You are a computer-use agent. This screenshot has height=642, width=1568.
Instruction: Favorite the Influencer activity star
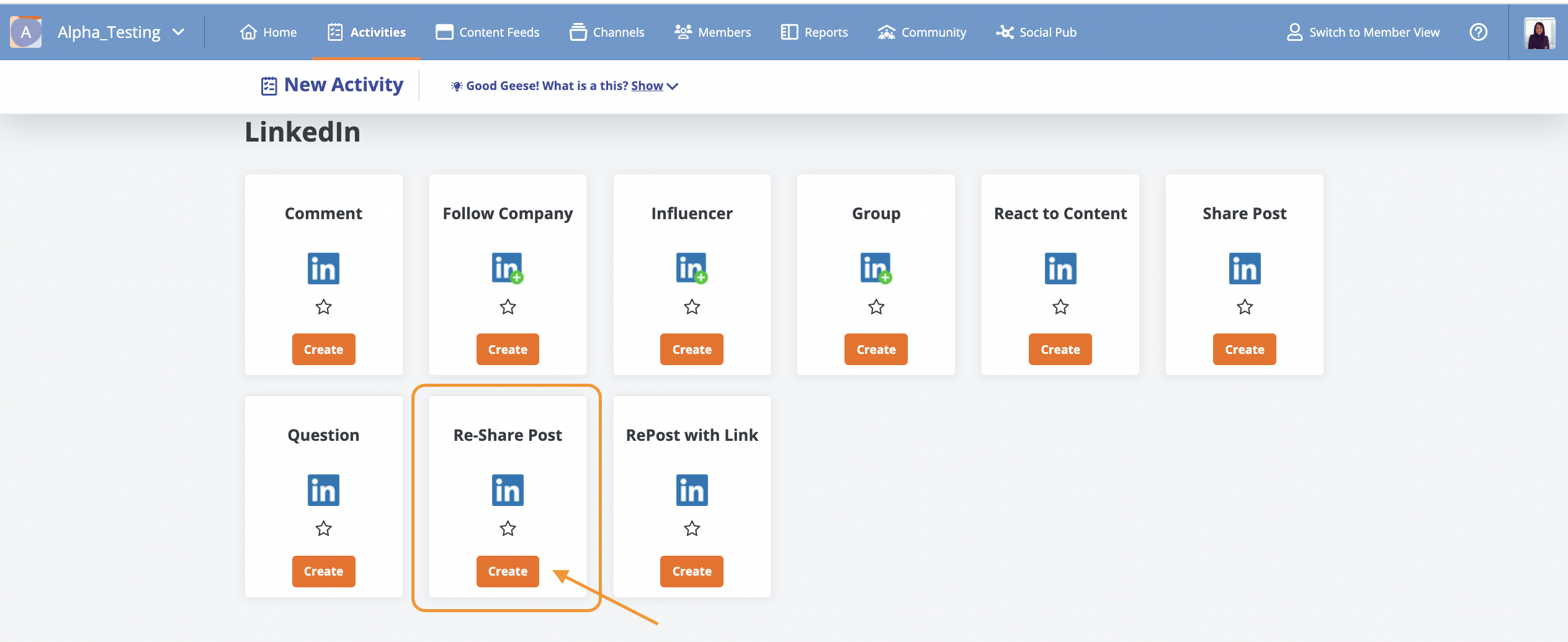692,307
